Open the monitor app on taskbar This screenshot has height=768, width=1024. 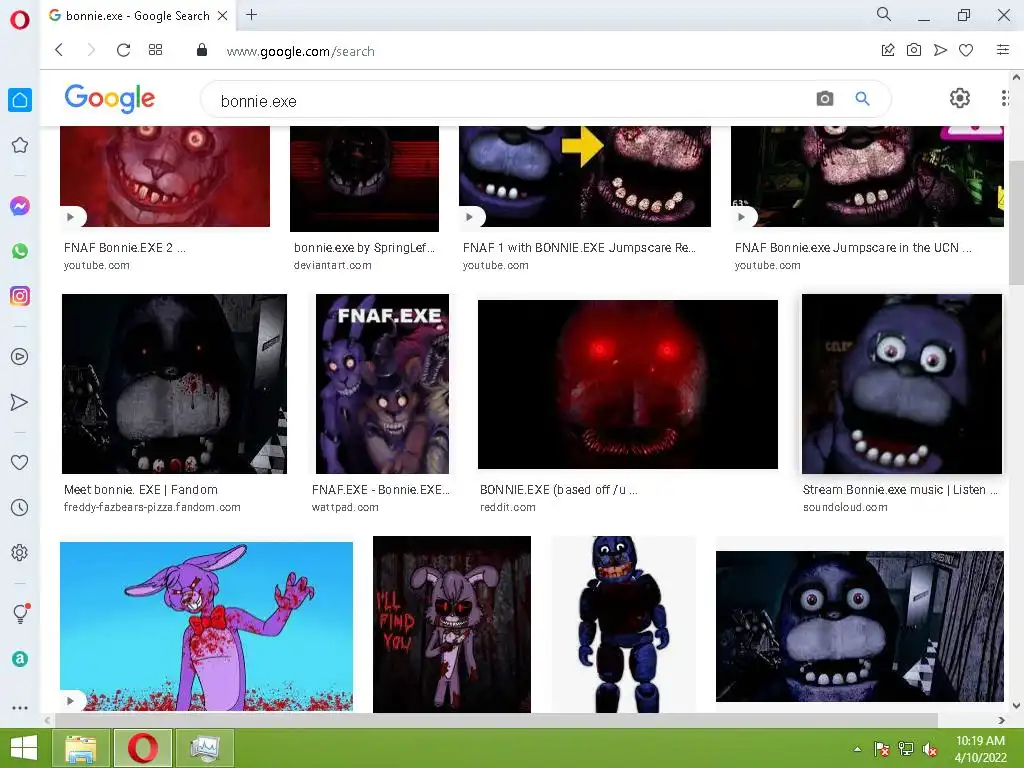pyautogui.click(x=206, y=748)
